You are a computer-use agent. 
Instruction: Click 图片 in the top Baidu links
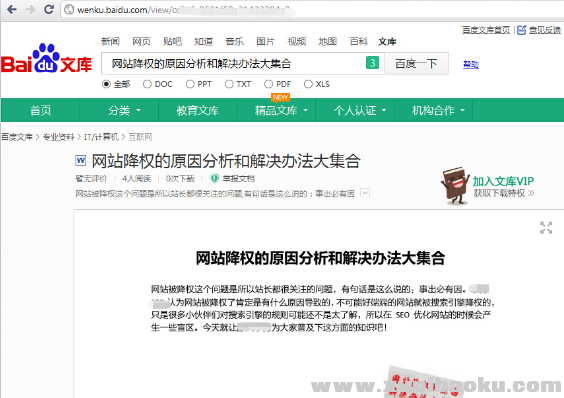point(265,41)
